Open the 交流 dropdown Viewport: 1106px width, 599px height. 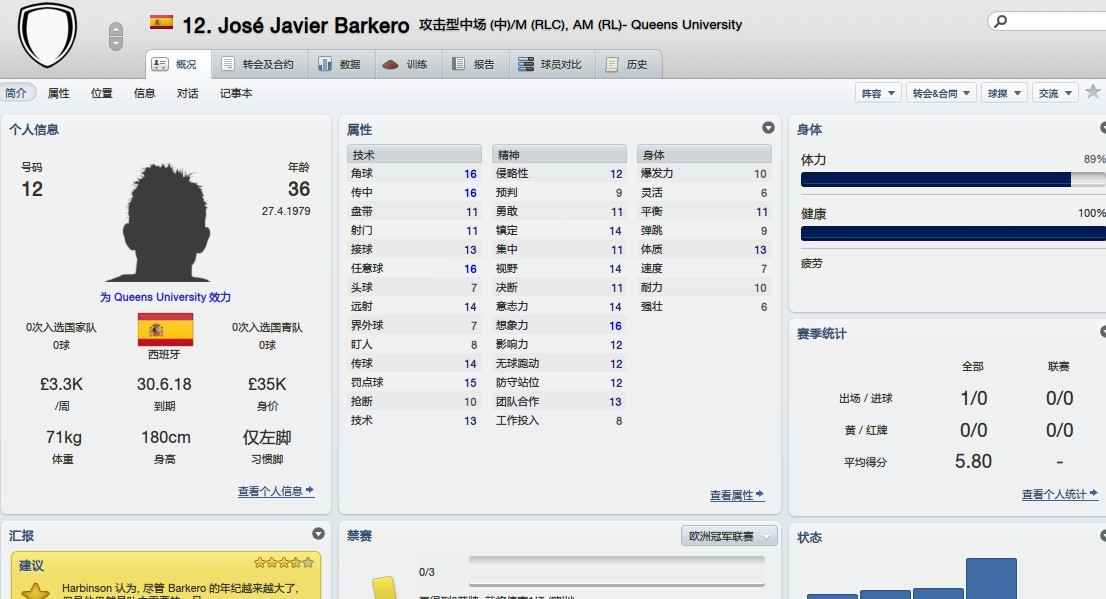[1055, 93]
